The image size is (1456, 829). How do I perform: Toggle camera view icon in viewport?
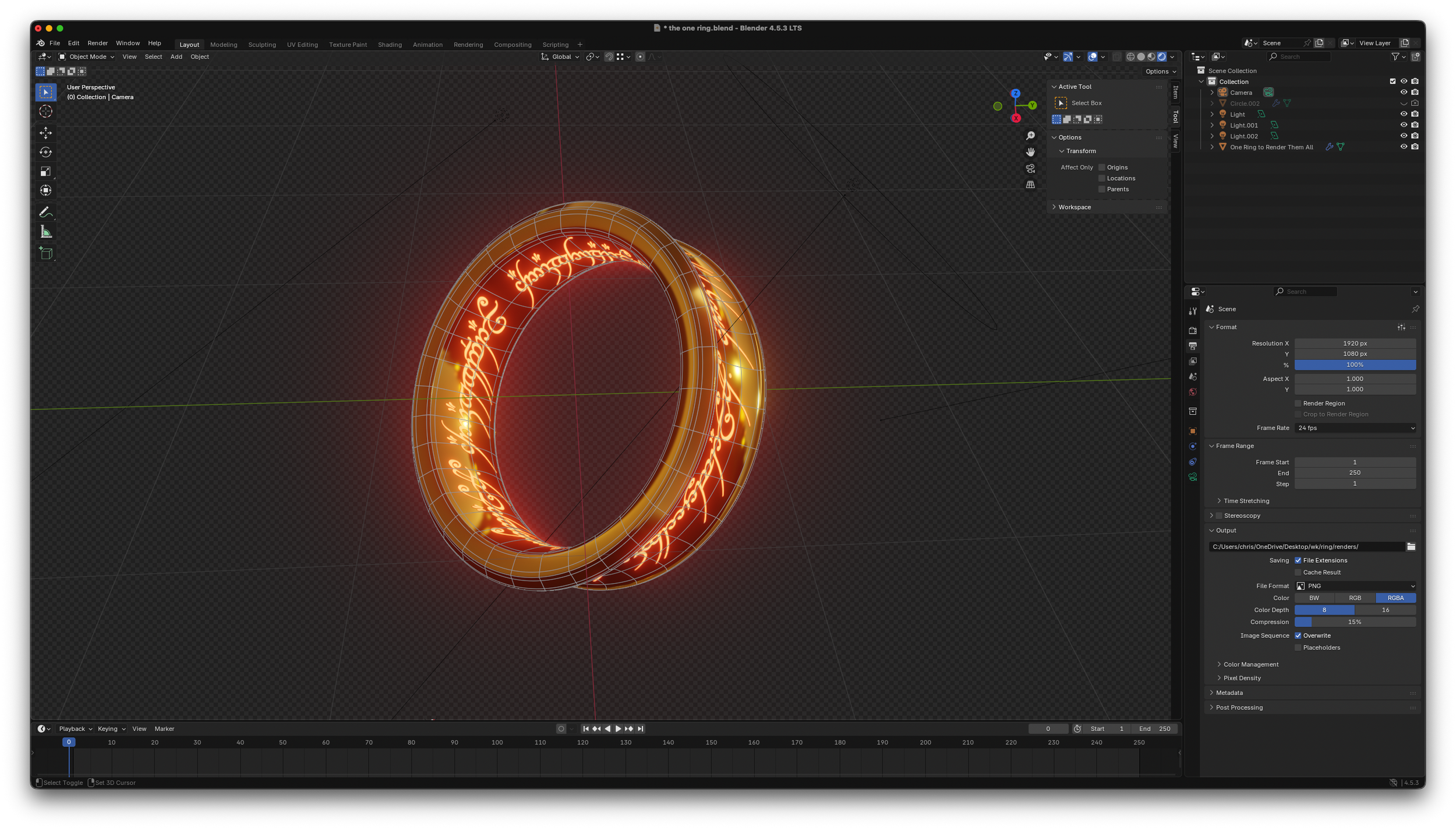point(1030,168)
